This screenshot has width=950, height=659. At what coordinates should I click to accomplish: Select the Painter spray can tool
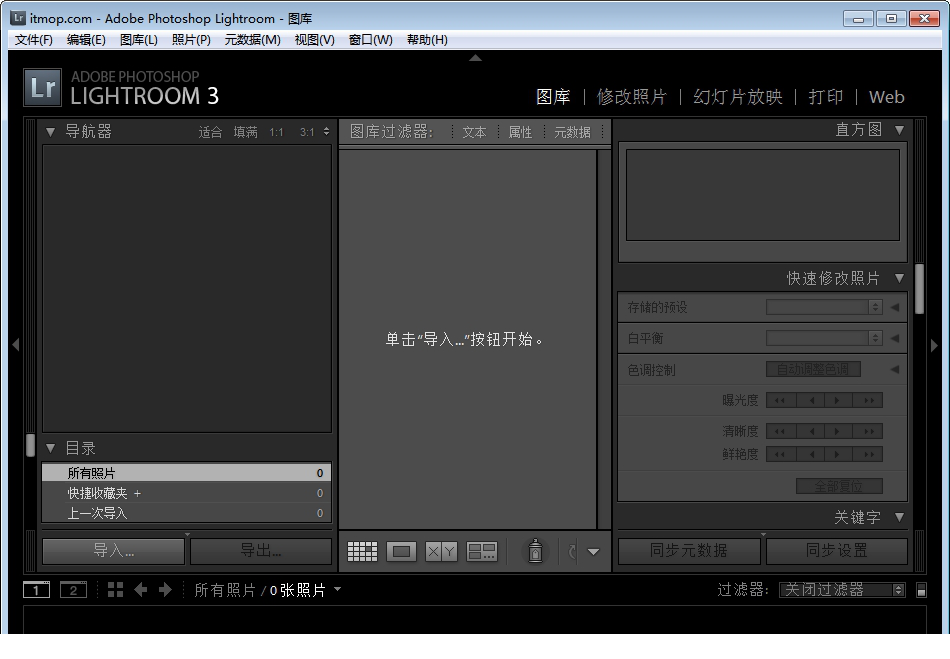(535, 551)
